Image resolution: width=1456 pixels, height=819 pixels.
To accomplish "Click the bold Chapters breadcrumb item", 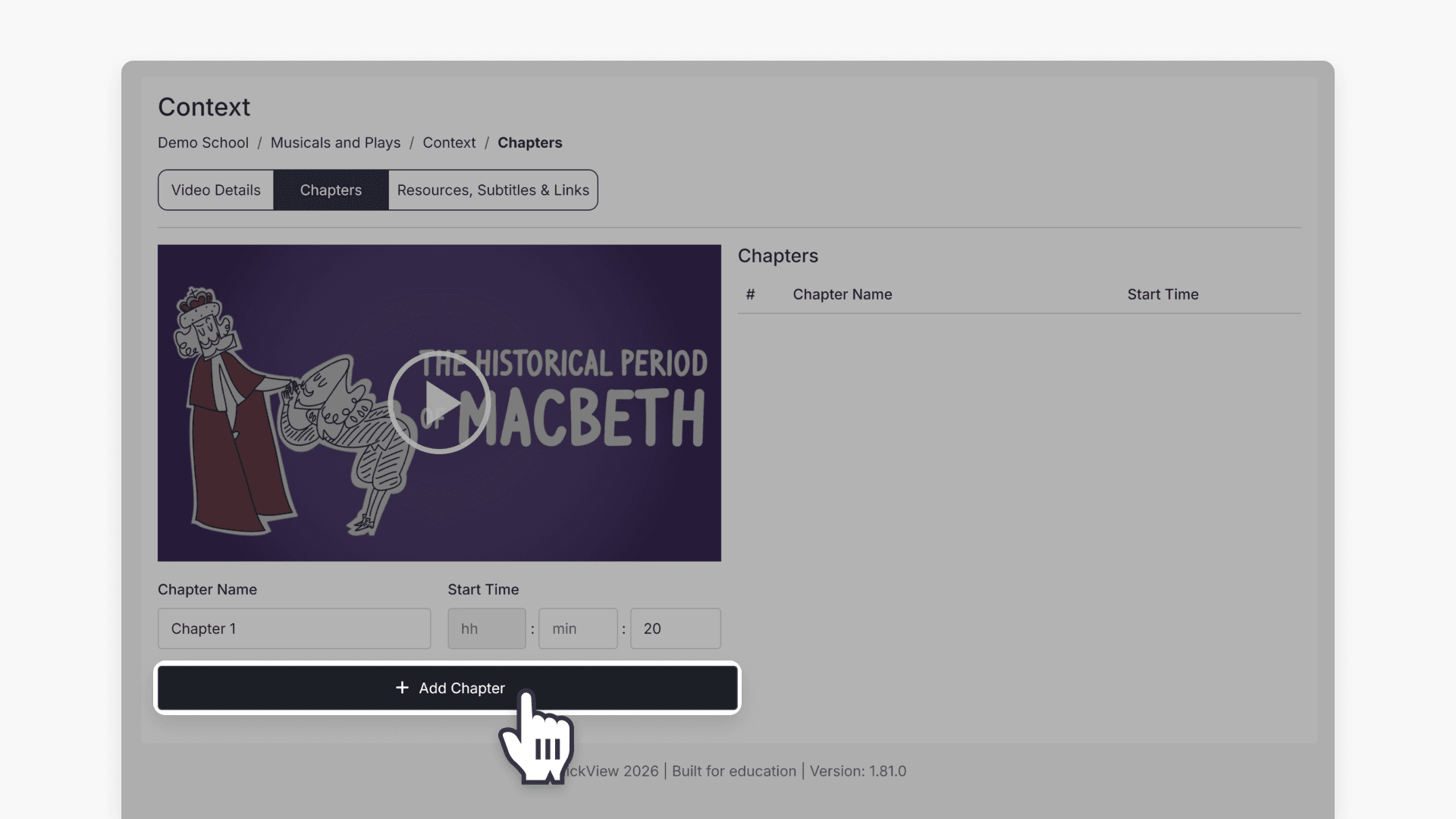I will (529, 143).
